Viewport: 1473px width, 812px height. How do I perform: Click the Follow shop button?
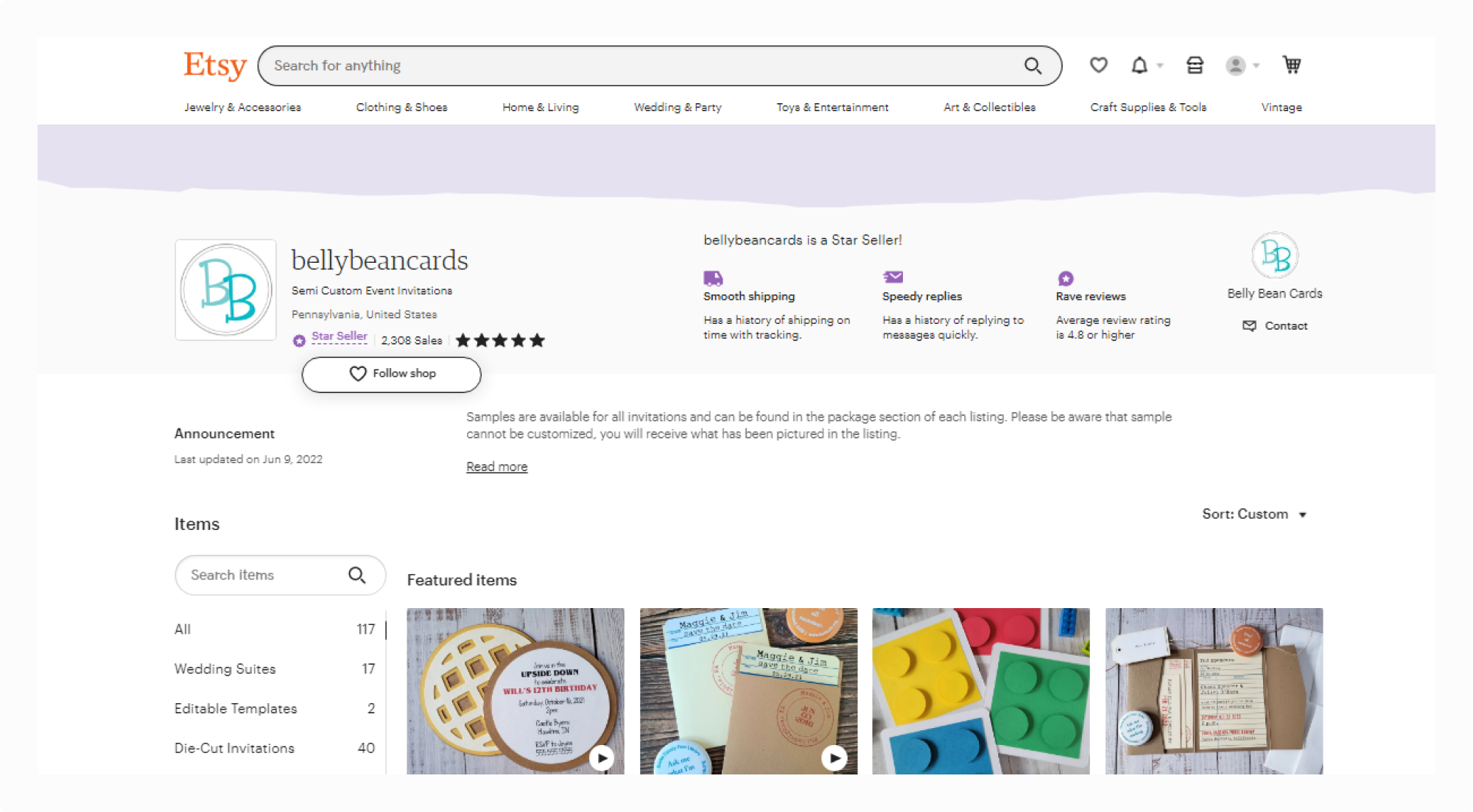pyautogui.click(x=391, y=374)
